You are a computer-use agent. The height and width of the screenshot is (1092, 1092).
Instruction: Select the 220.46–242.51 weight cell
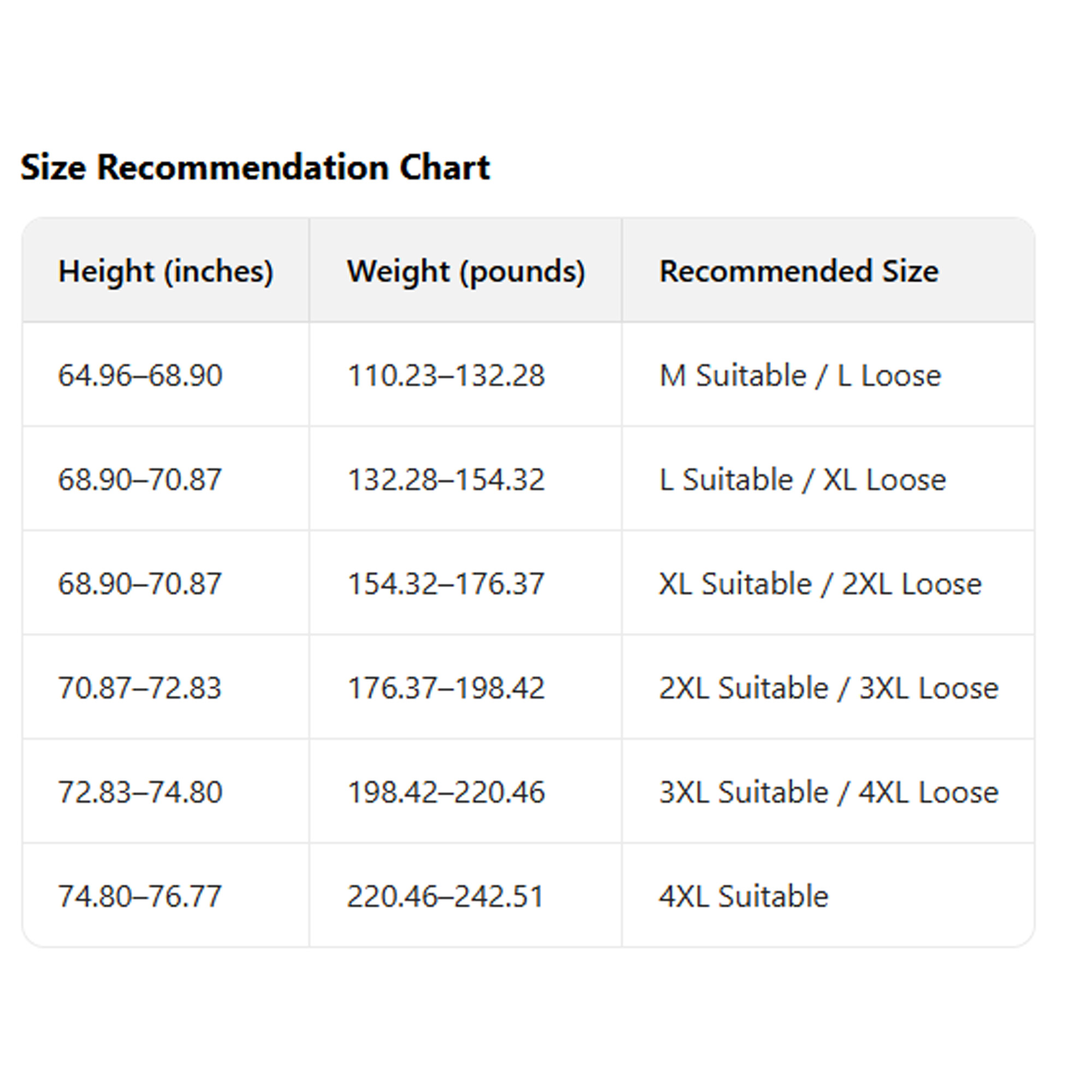click(x=446, y=896)
